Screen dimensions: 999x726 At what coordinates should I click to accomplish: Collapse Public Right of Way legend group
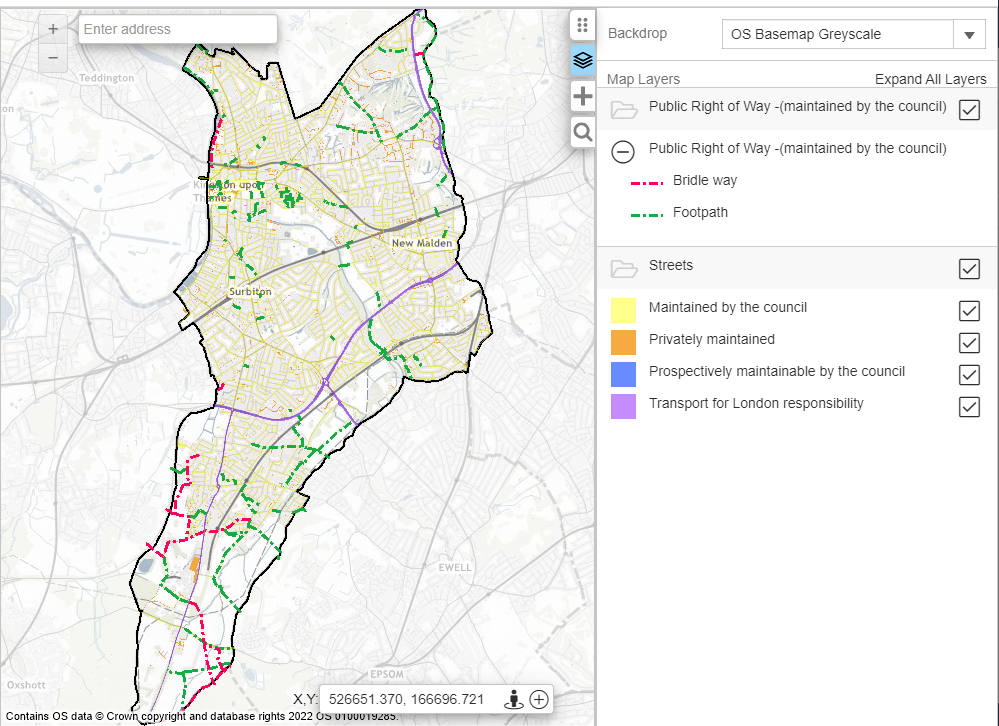[622, 152]
